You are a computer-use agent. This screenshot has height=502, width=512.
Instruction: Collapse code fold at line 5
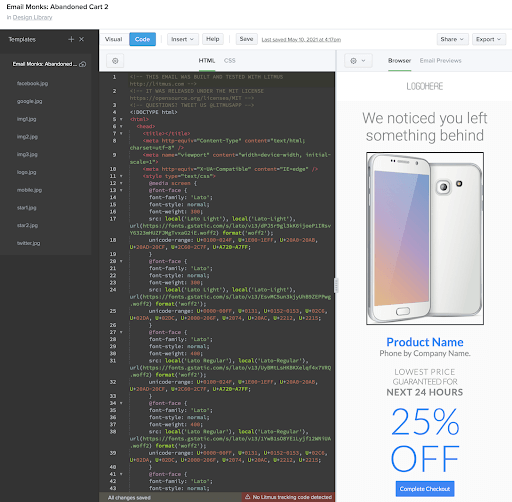point(121,119)
